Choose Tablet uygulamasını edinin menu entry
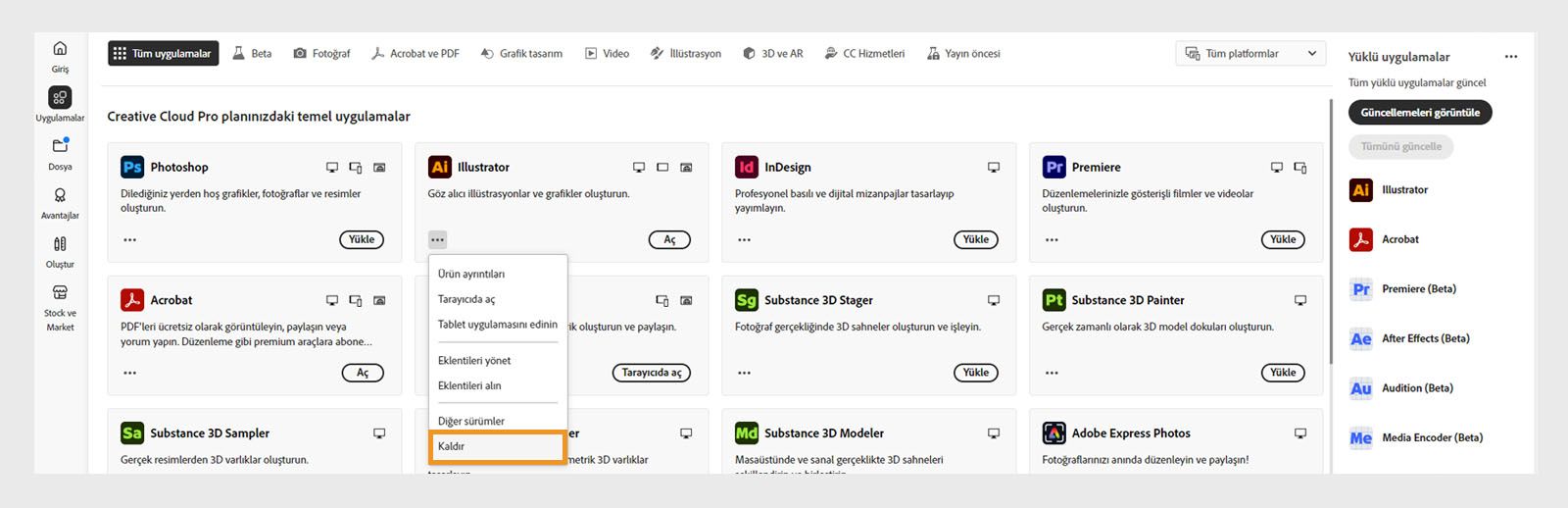The image size is (1568, 508). (x=498, y=325)
